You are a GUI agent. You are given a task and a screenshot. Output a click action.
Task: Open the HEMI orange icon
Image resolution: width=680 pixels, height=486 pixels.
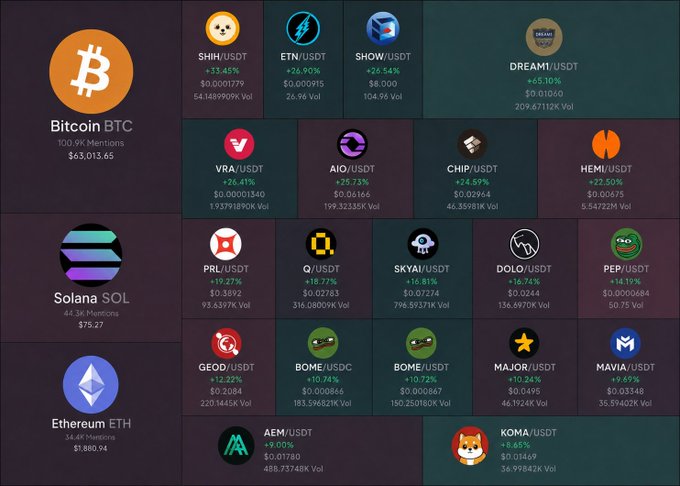click(x=606, y=144)
